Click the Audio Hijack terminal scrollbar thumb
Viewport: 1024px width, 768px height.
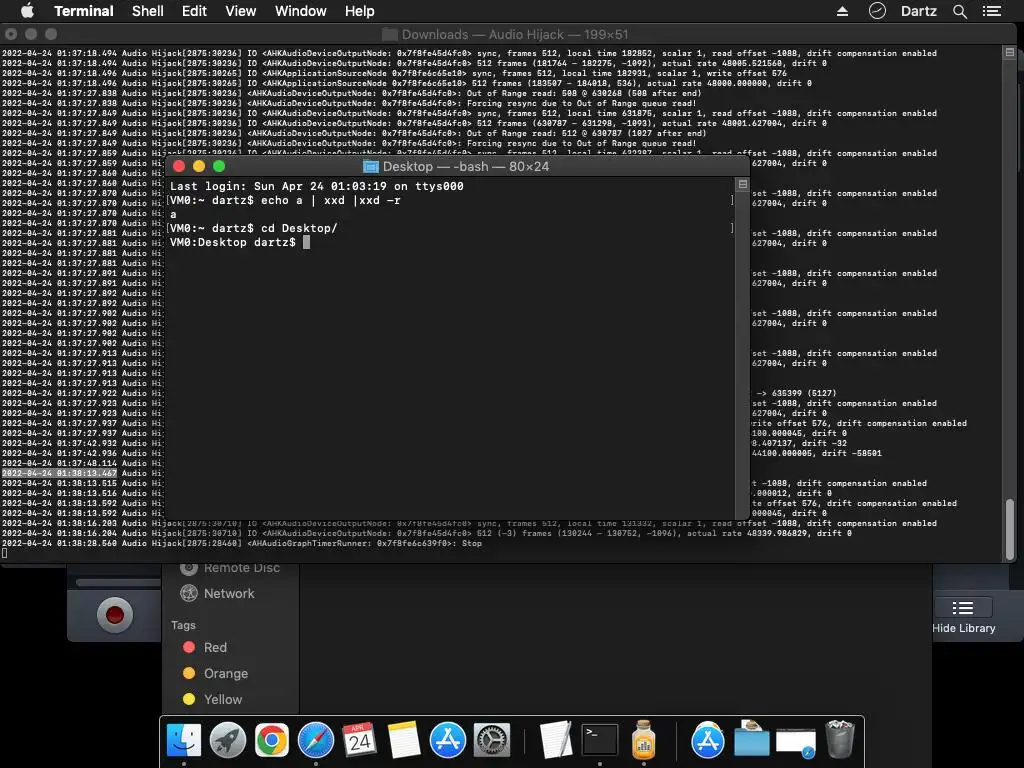[x=1010, y=530]
